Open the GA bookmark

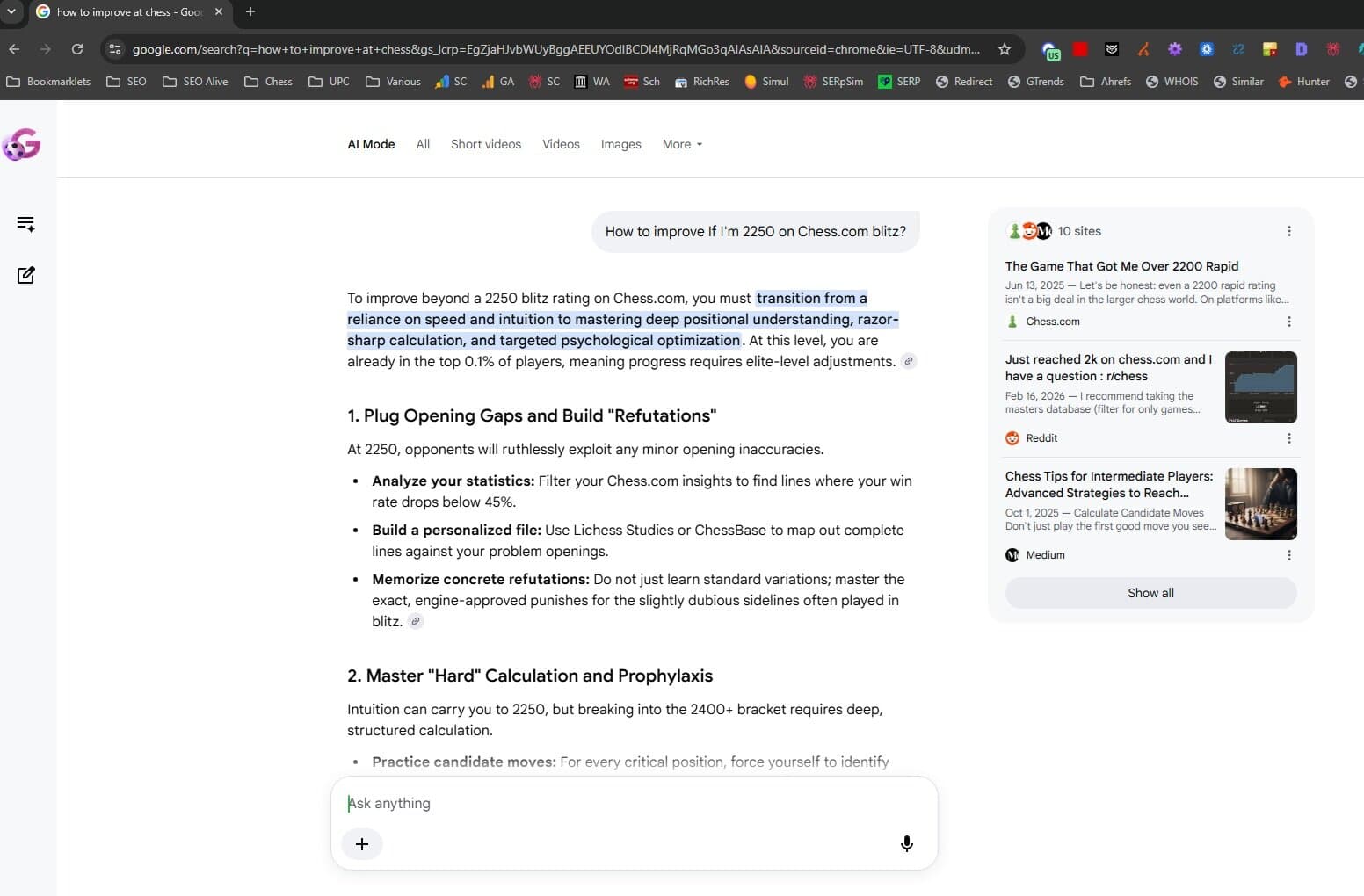[497, 82]
